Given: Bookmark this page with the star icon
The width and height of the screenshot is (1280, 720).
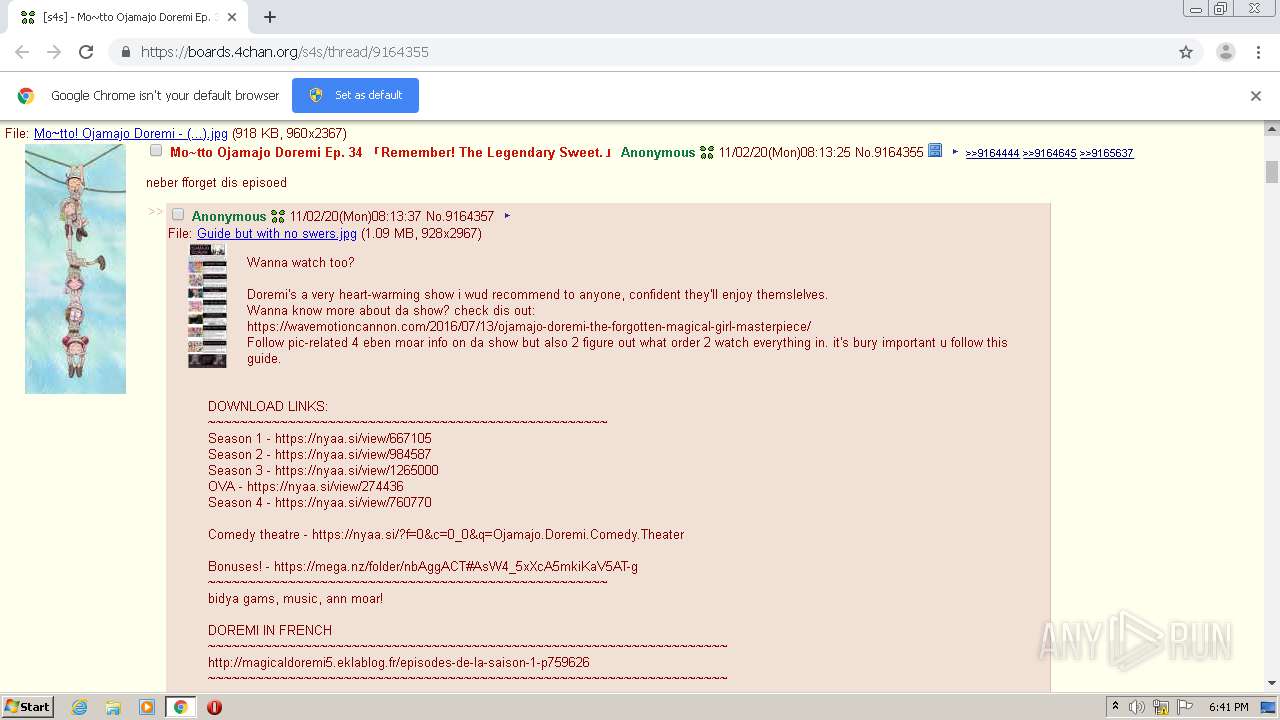Looking at the screenshot, I should [x=1186, y=52].
